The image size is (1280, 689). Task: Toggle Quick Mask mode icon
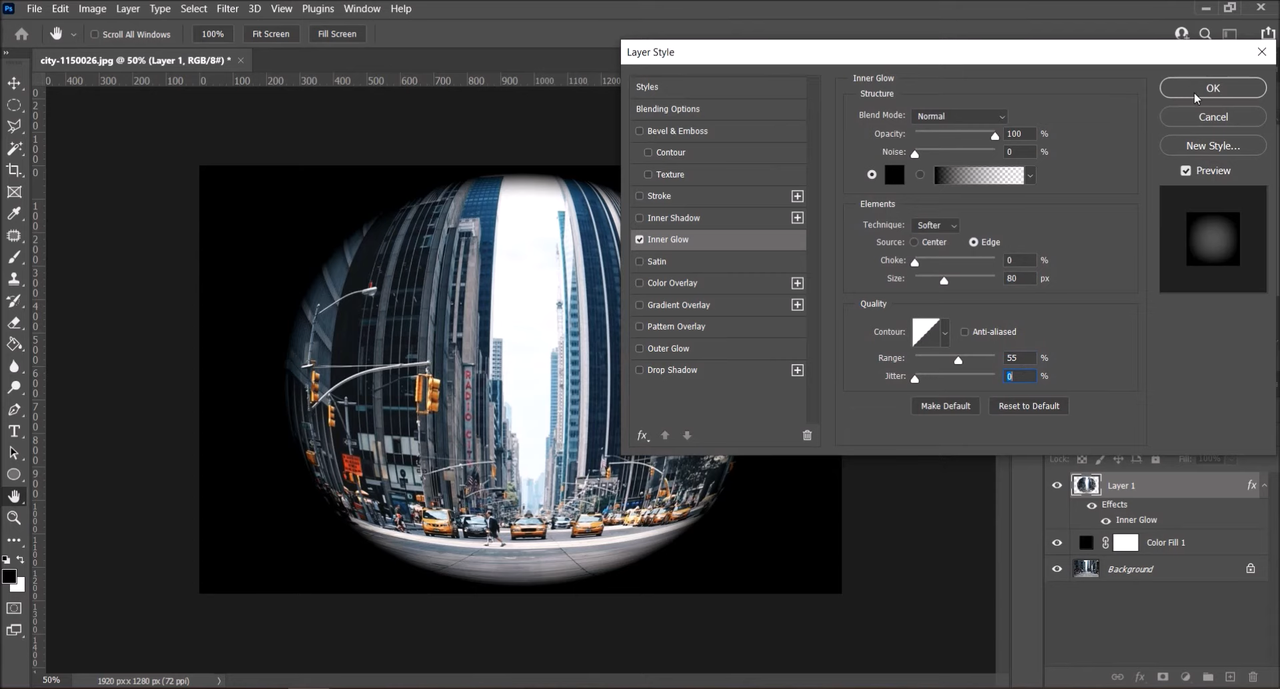14,608
